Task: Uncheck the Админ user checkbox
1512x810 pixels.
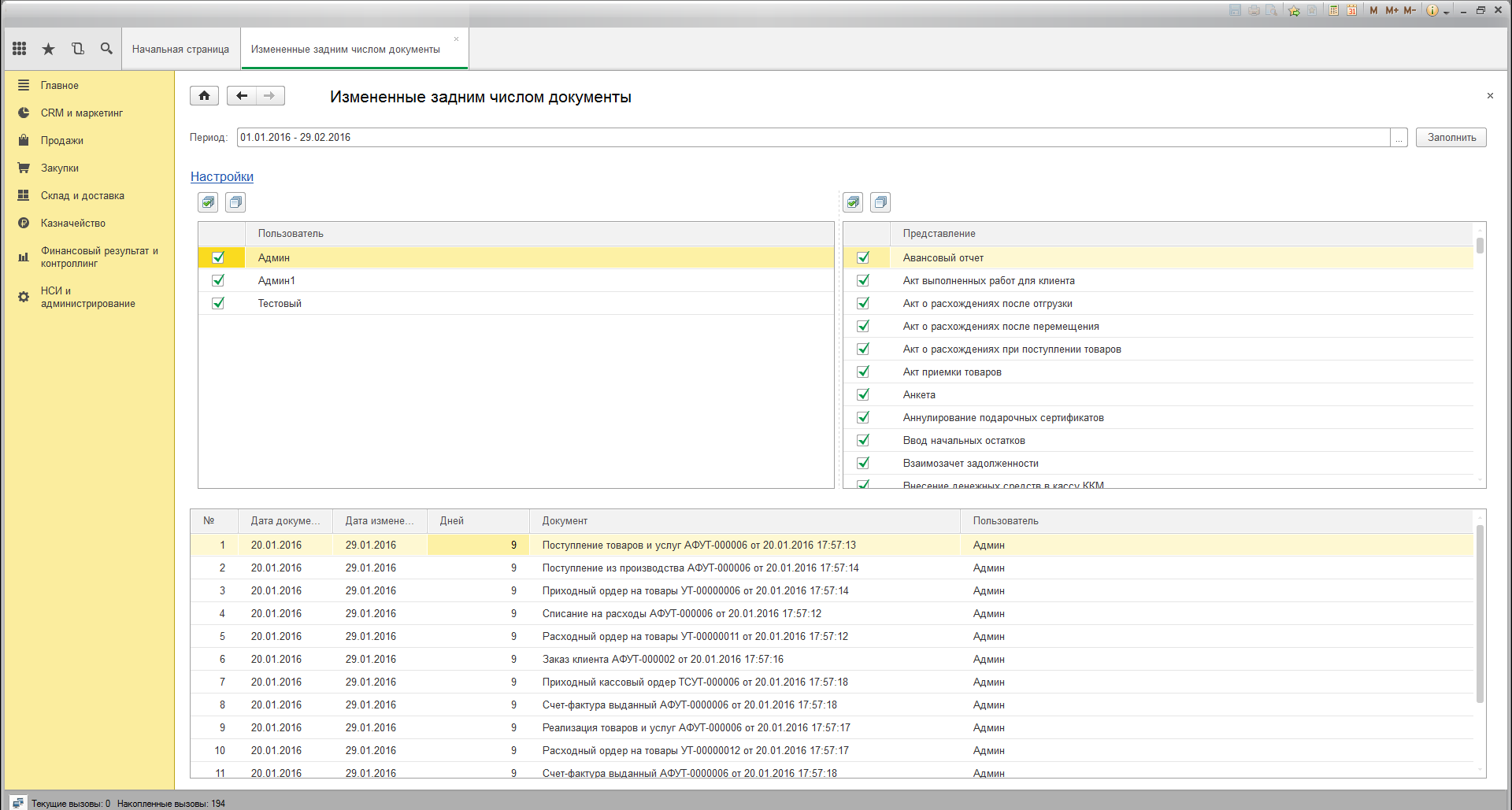Action: click(218, 257)
